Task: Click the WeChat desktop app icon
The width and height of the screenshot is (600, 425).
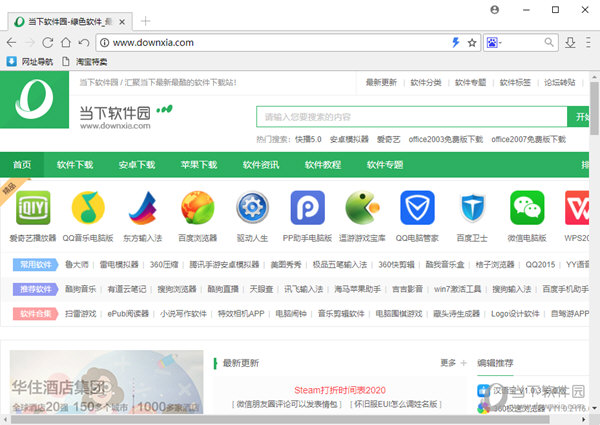Action: pos(527,208)
